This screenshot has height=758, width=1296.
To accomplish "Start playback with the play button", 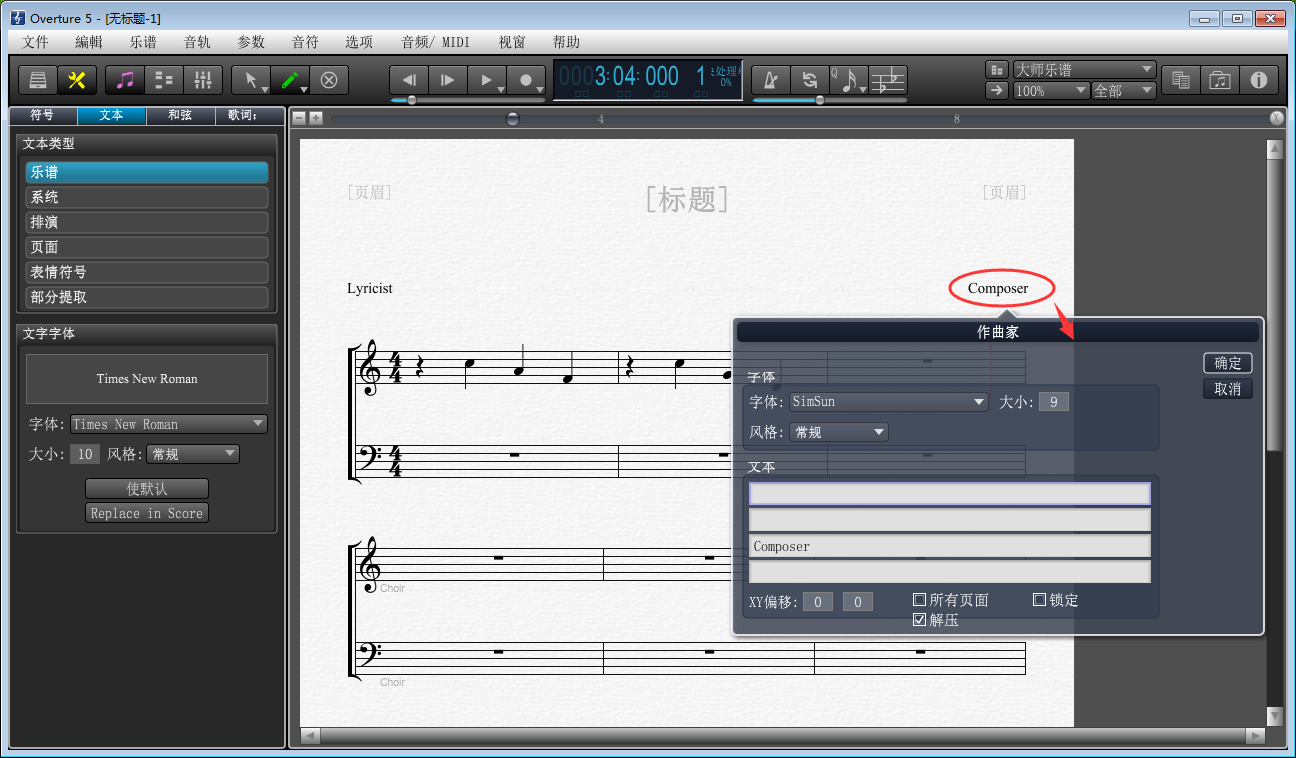I will click(x=487, y=80).
